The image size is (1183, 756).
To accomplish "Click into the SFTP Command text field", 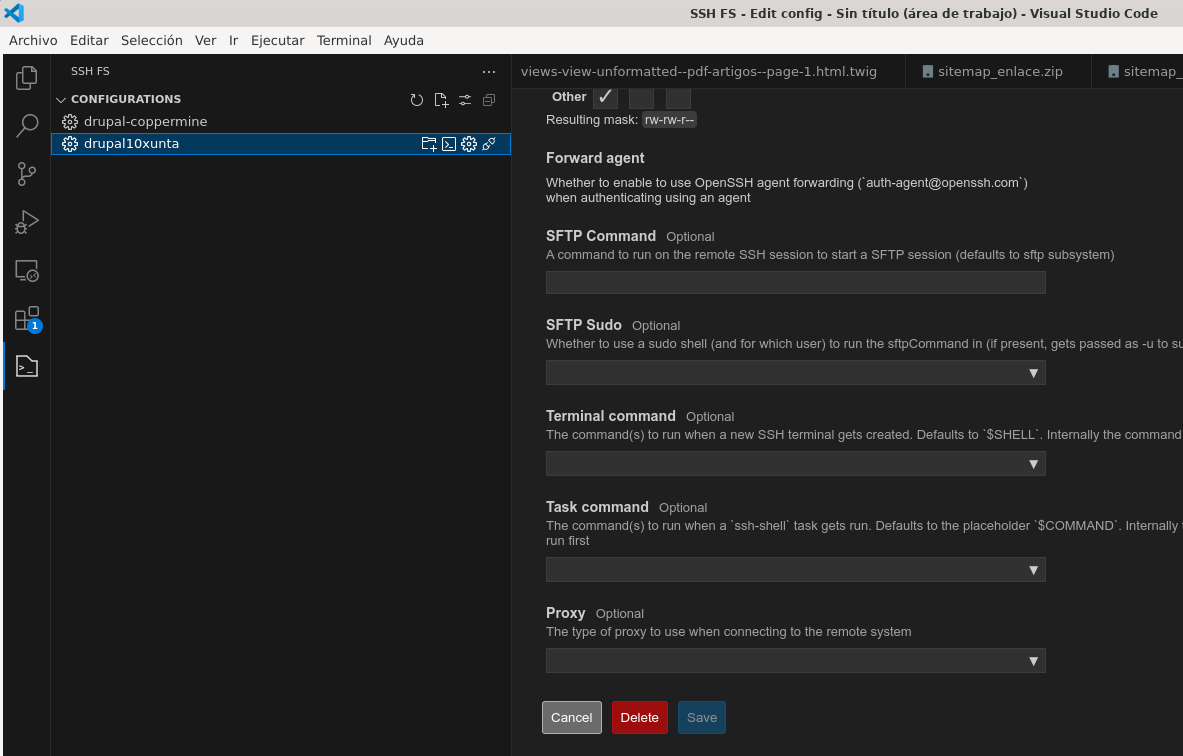I will [795, 283].
